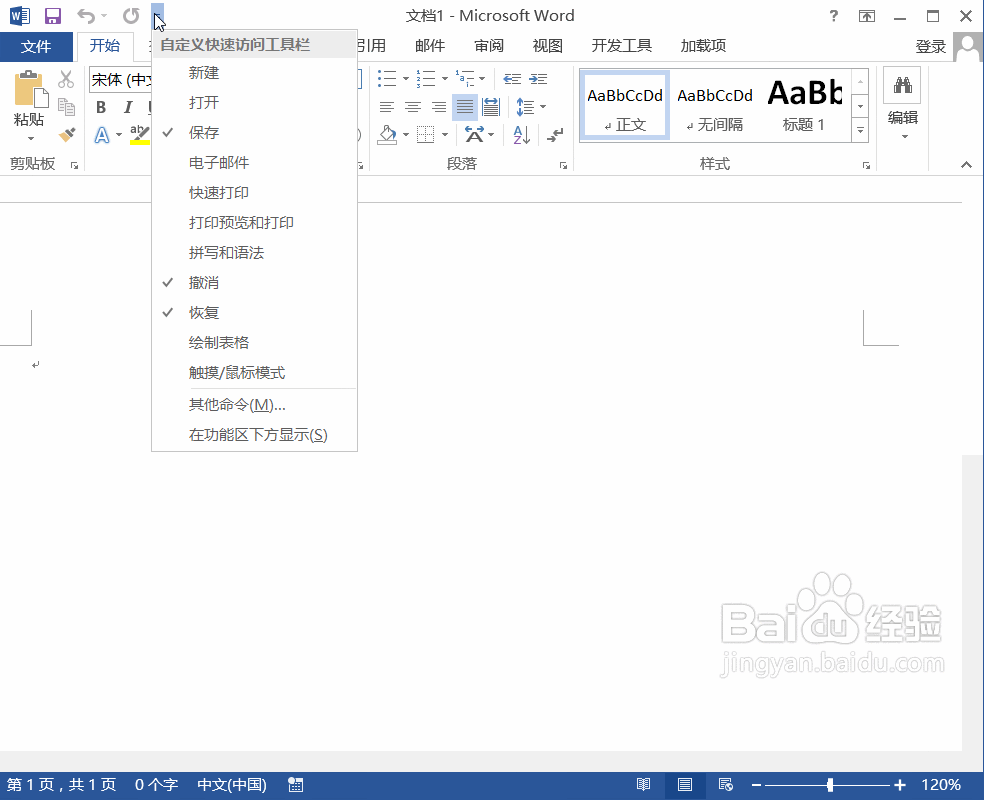This screenshot has width=984, height=800.
Task: Select the Format Painter brush icon
Action: pyautogui.click(x=66, y=134)
